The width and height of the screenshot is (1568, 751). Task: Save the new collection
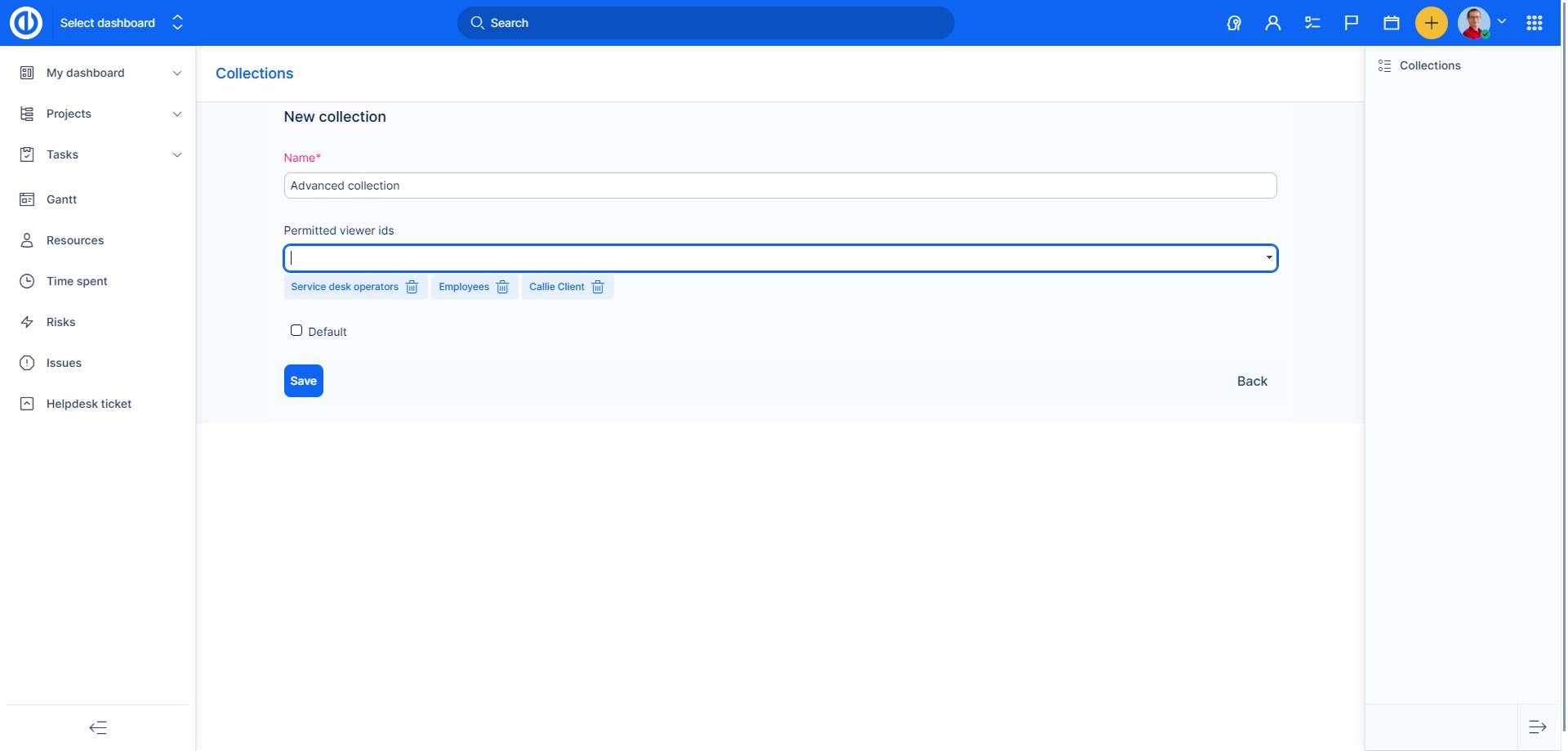303,381
